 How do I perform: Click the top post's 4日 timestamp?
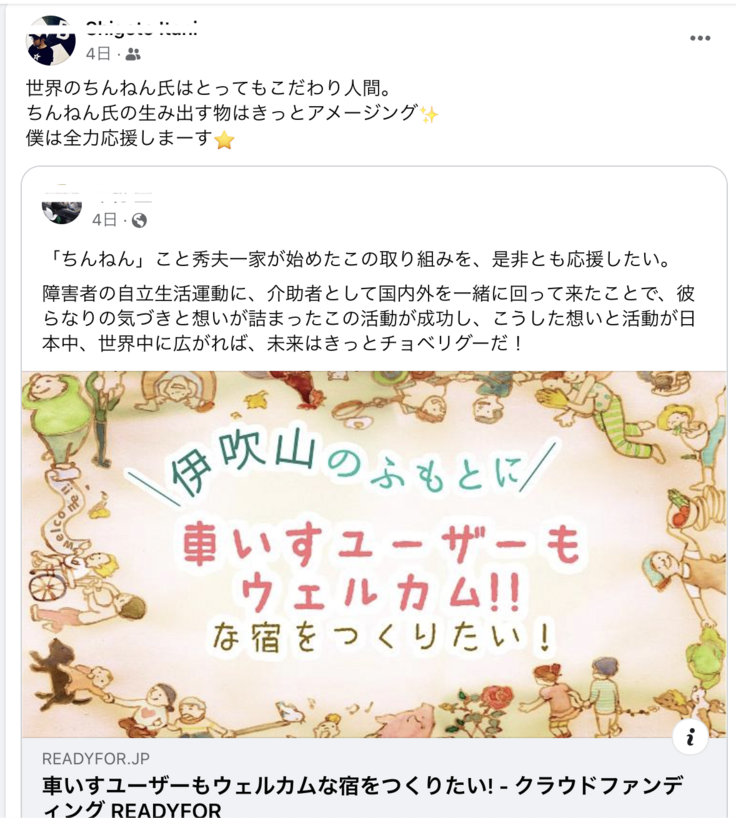point(99,54)
